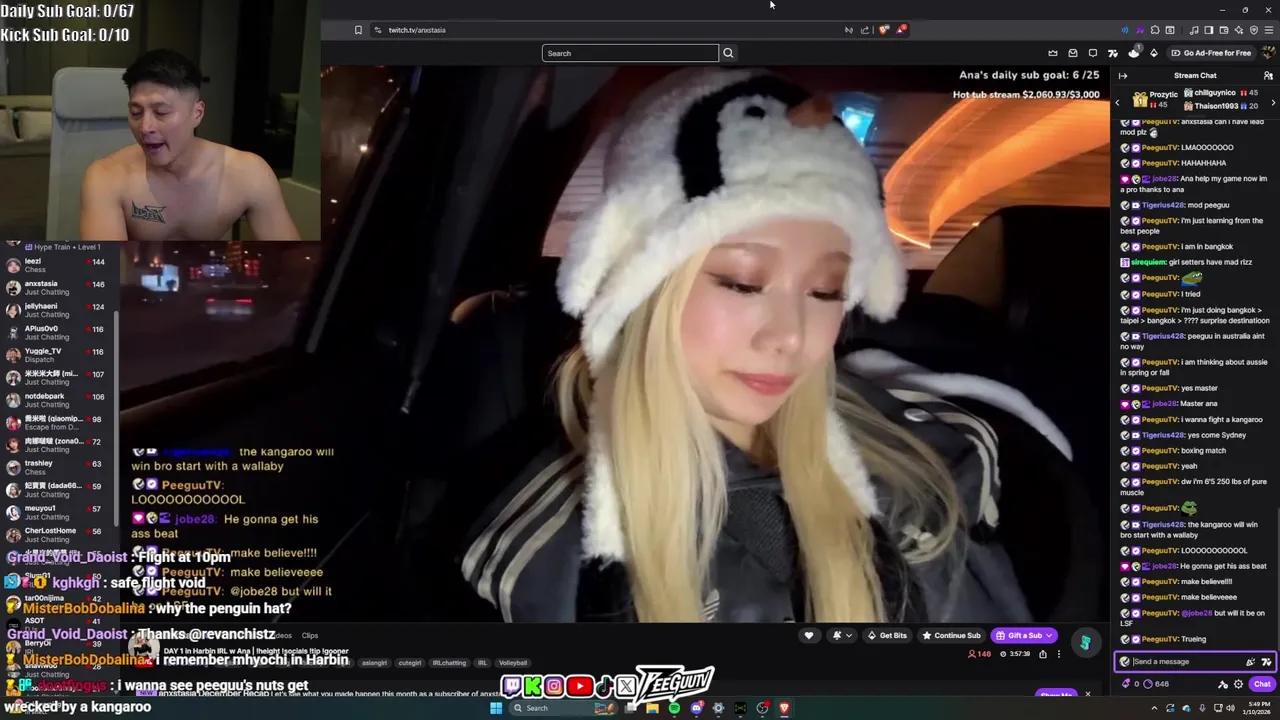Show previous gift leaderboard entry arrow
This screenshot has width=1280, height=720.
pos(1118,102)
